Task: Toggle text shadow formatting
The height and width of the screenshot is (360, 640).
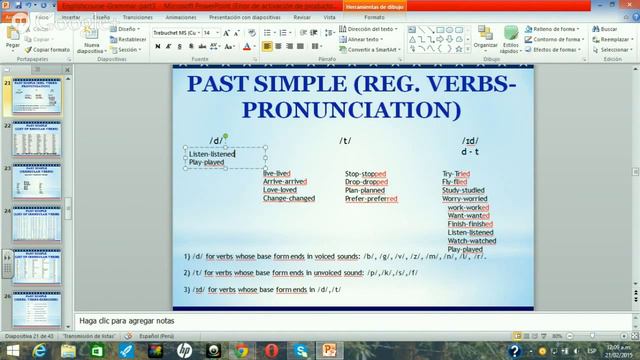Action: pyautogui.click(x=191, y=47)
